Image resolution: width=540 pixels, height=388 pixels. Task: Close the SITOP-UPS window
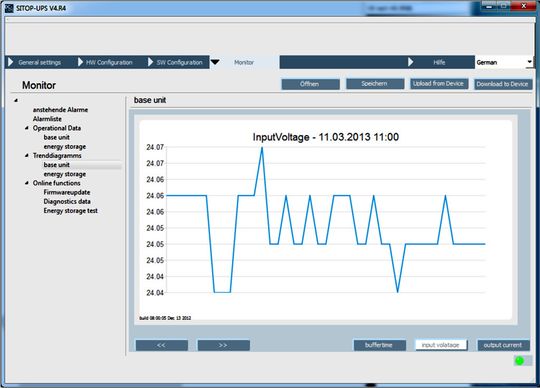(524, 6)
